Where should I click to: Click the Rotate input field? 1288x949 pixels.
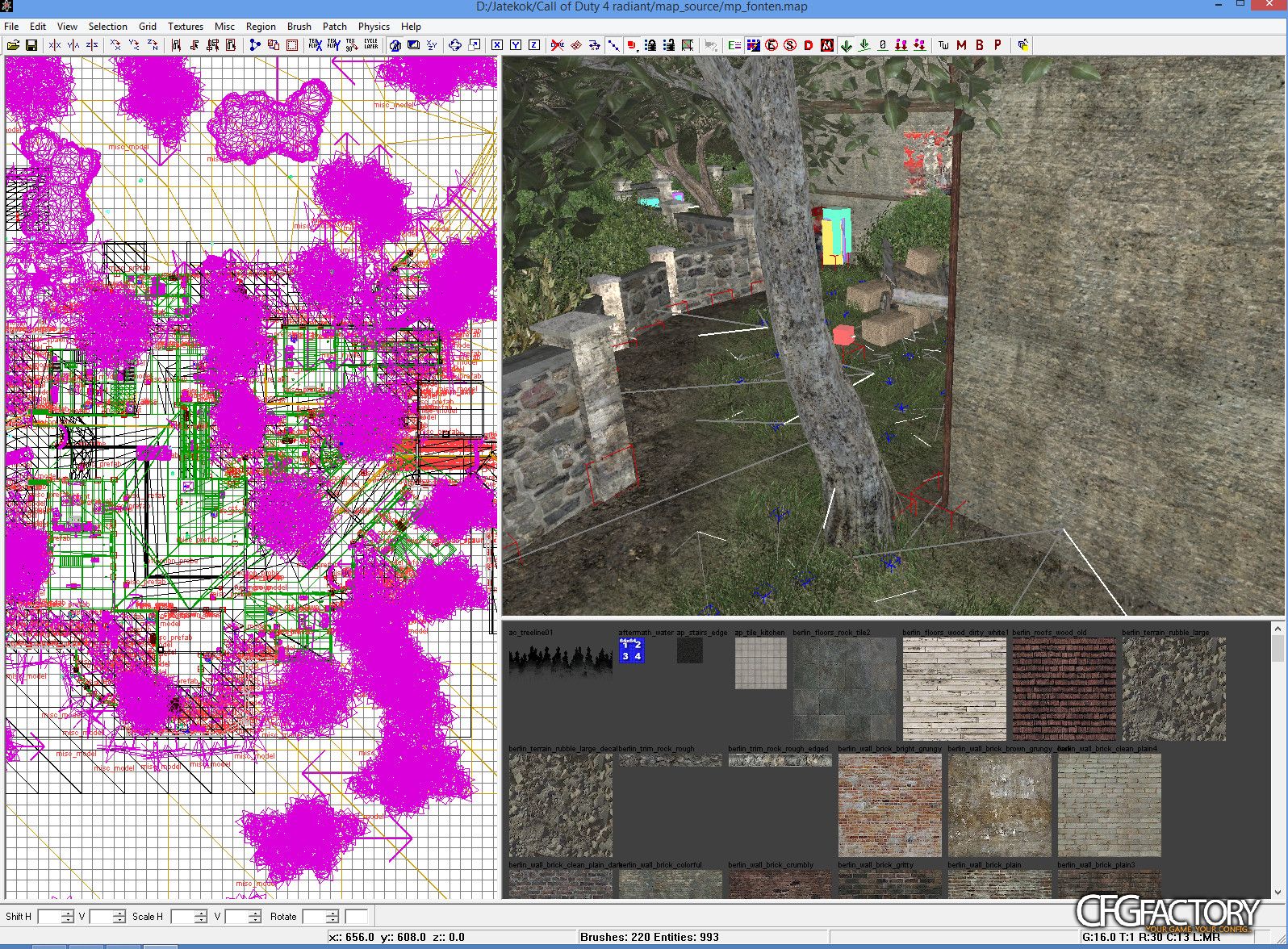tap(314, 917)
